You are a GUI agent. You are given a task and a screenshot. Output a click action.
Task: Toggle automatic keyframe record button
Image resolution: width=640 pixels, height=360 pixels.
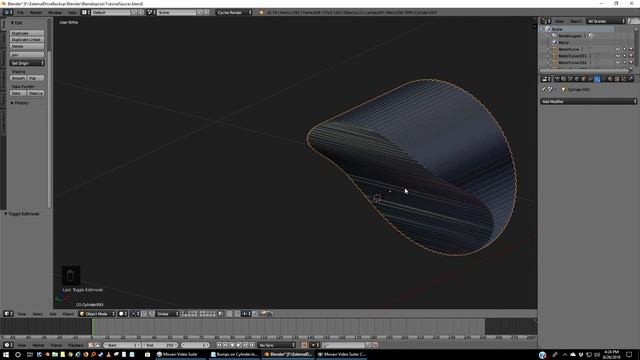click(304, 345)
